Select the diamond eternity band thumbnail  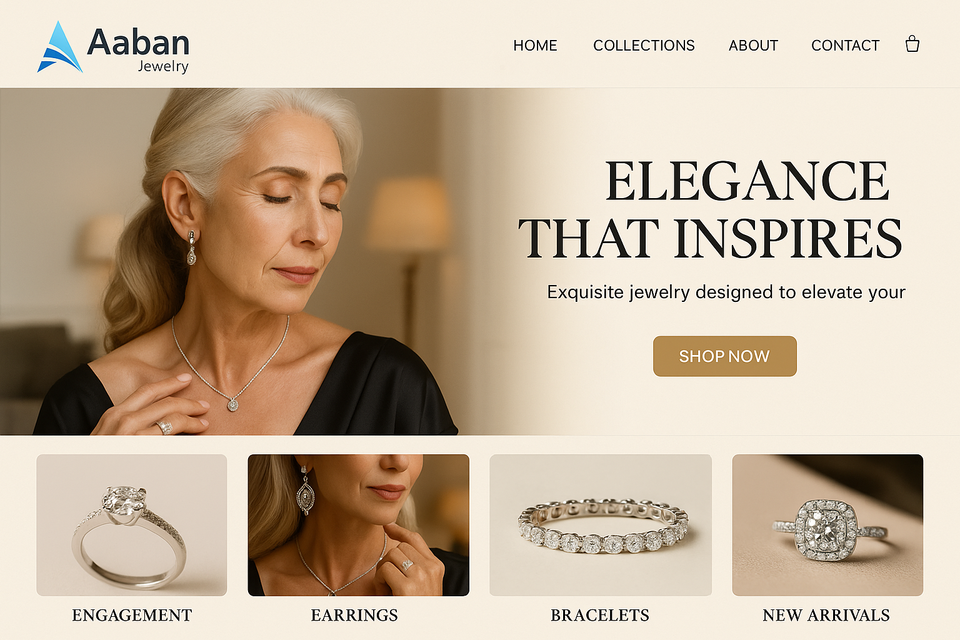point(601,525)
